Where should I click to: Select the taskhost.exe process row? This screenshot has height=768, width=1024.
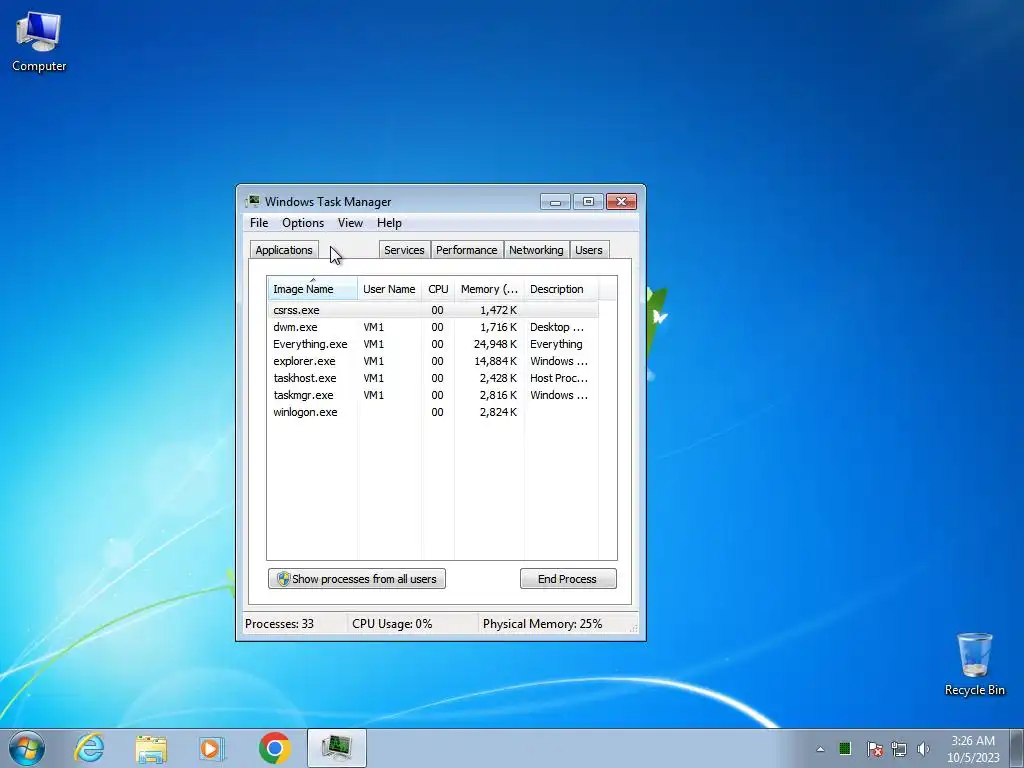coord(433,378)
